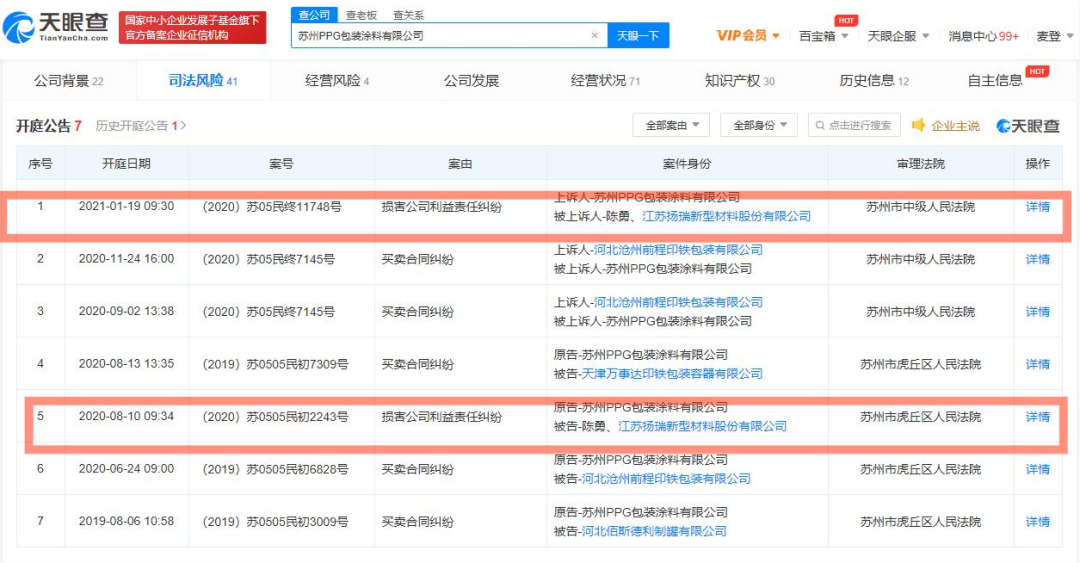This screenshot has height=563, width=1080.
Task: Open the 麦登 user account dropdown
Action: [x=1055, y=36]
